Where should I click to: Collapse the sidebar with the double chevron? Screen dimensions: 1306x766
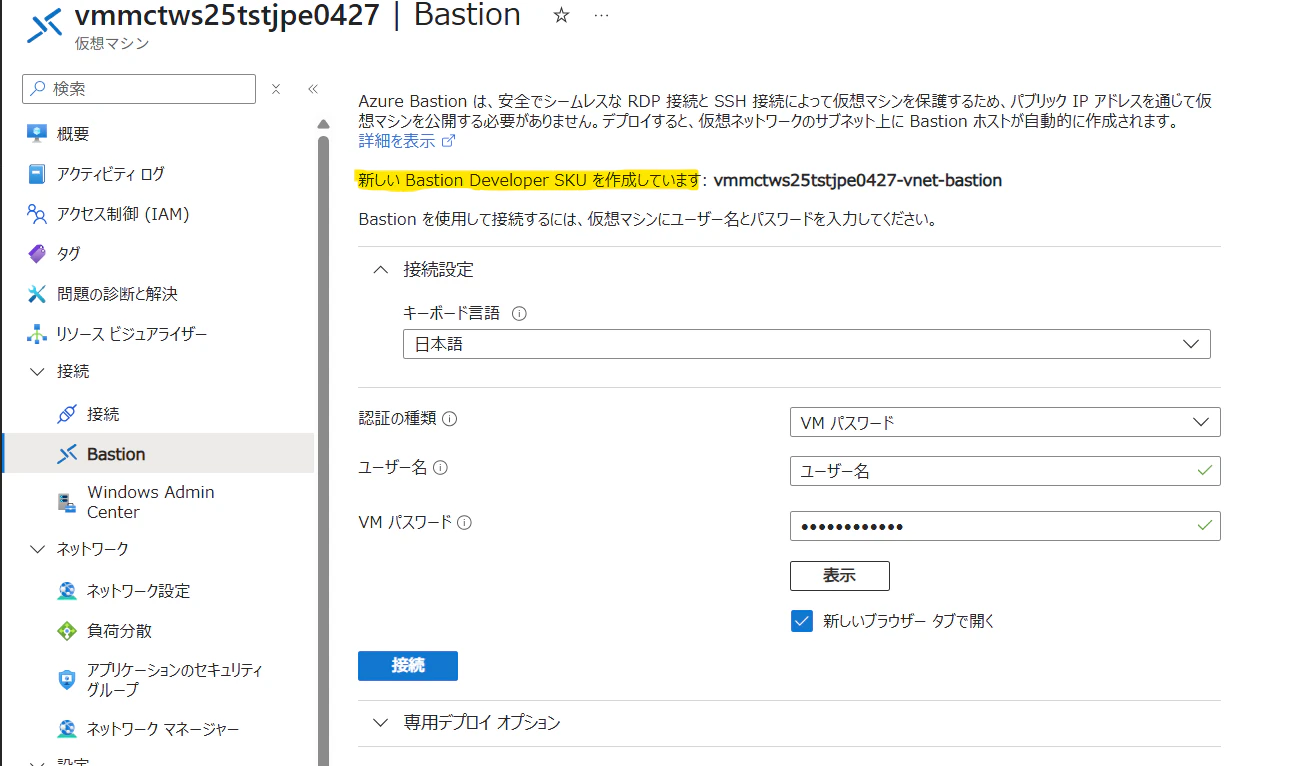coord(312,89)
